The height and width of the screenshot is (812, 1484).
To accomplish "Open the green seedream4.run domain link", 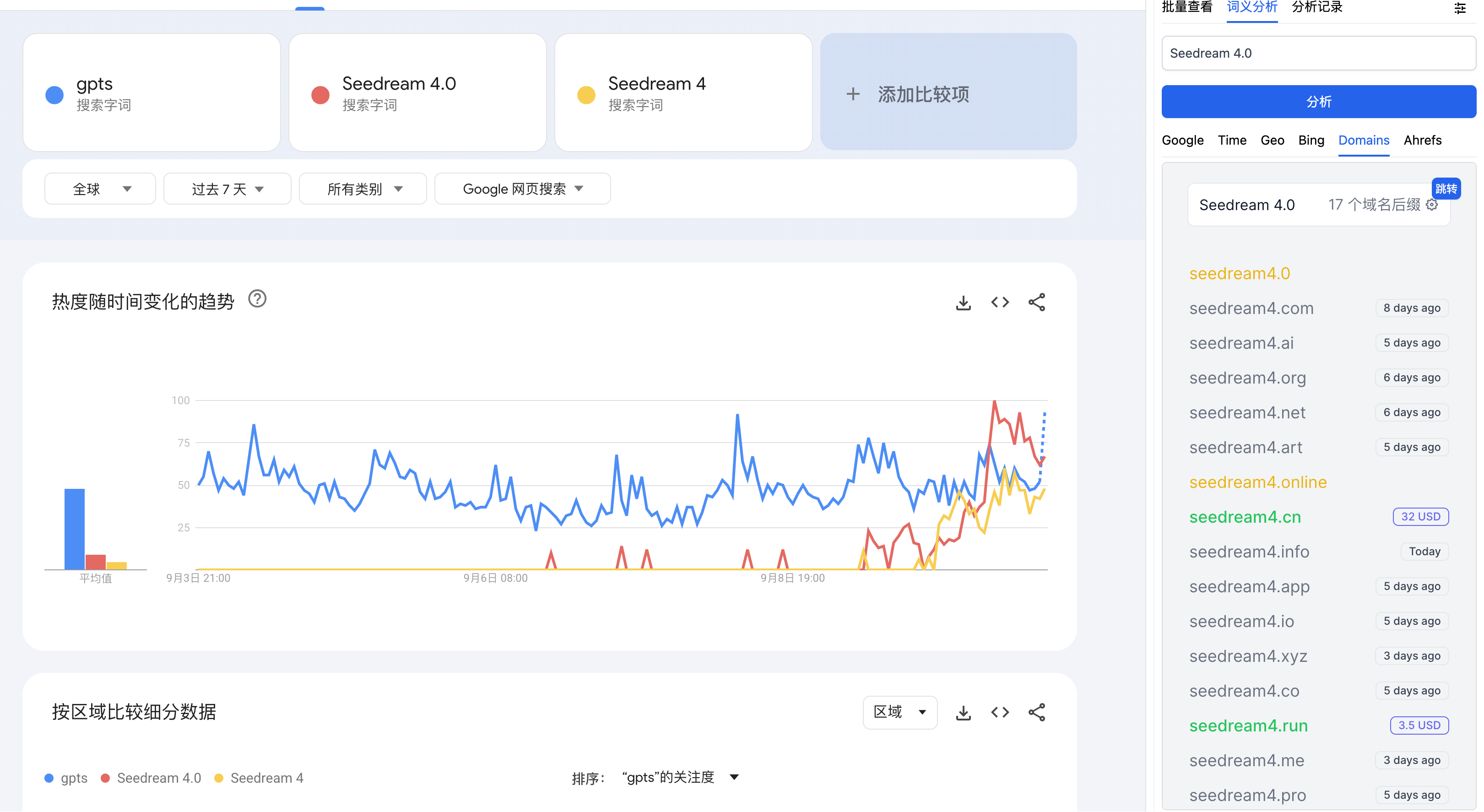I will click(1248, 725).
